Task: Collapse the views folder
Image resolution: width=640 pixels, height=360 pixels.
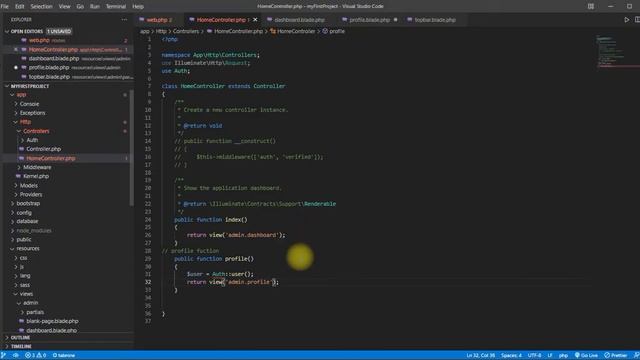Action: tap(16, 294)
